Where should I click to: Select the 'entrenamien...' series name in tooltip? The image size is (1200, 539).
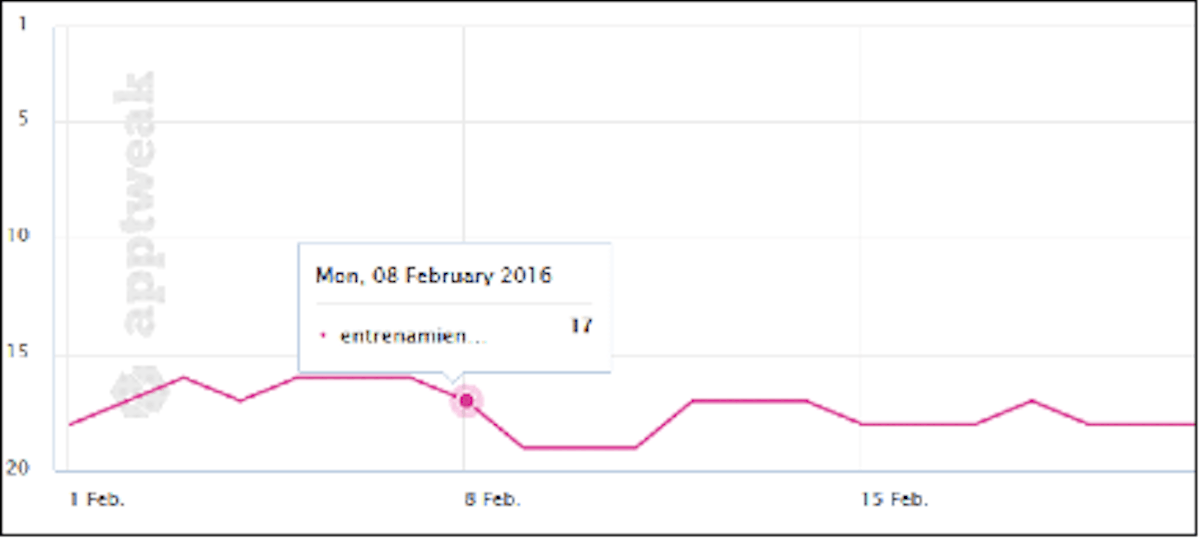pyautogui.click(x=413, y=337)
